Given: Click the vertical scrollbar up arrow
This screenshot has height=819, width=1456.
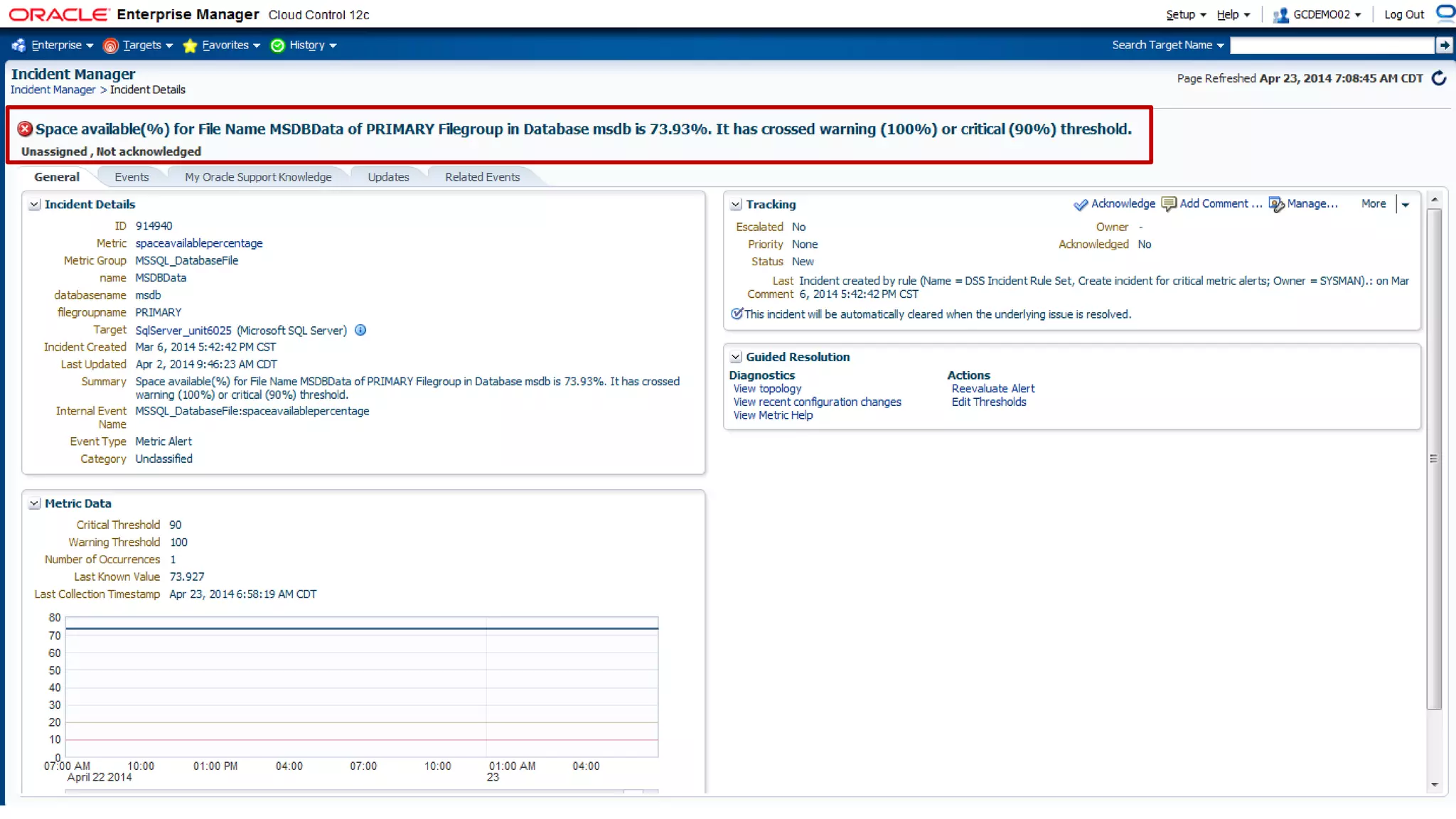Looking at the screenshot, I should 1434,200.
